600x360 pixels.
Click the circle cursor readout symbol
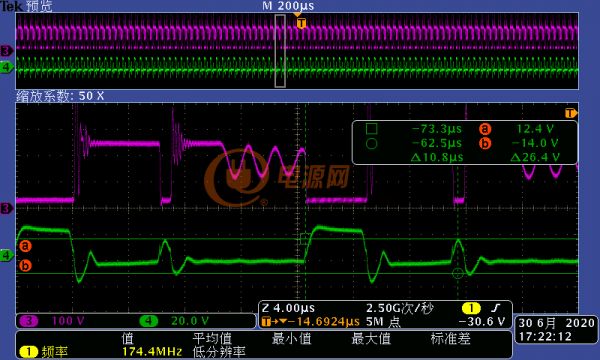(x=371, y=144)
